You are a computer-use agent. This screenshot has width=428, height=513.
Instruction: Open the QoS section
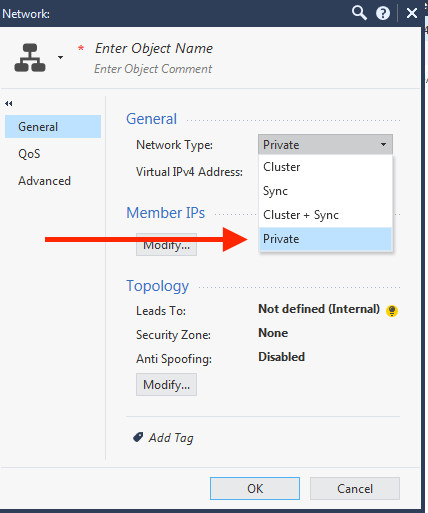point(29,154)
